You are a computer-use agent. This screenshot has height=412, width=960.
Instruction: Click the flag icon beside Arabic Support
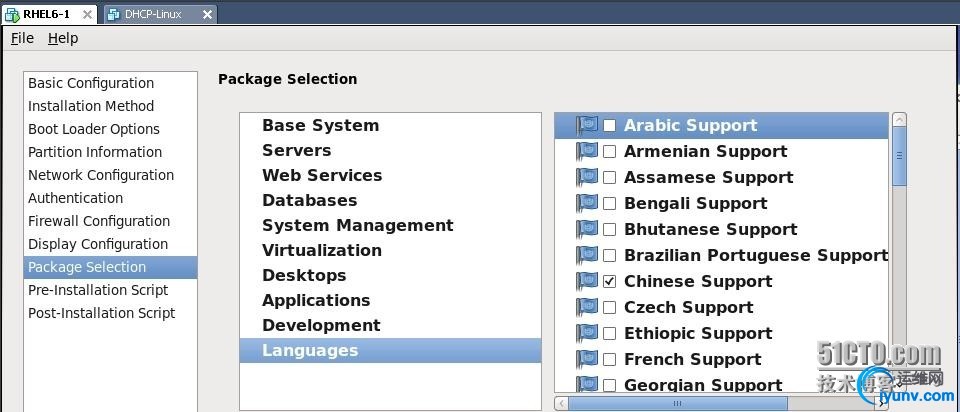(587, 125)
